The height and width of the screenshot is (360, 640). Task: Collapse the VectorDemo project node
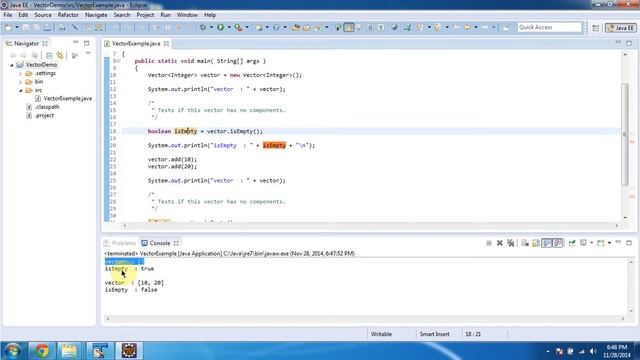pyautogui.click(x=12, y=65)
